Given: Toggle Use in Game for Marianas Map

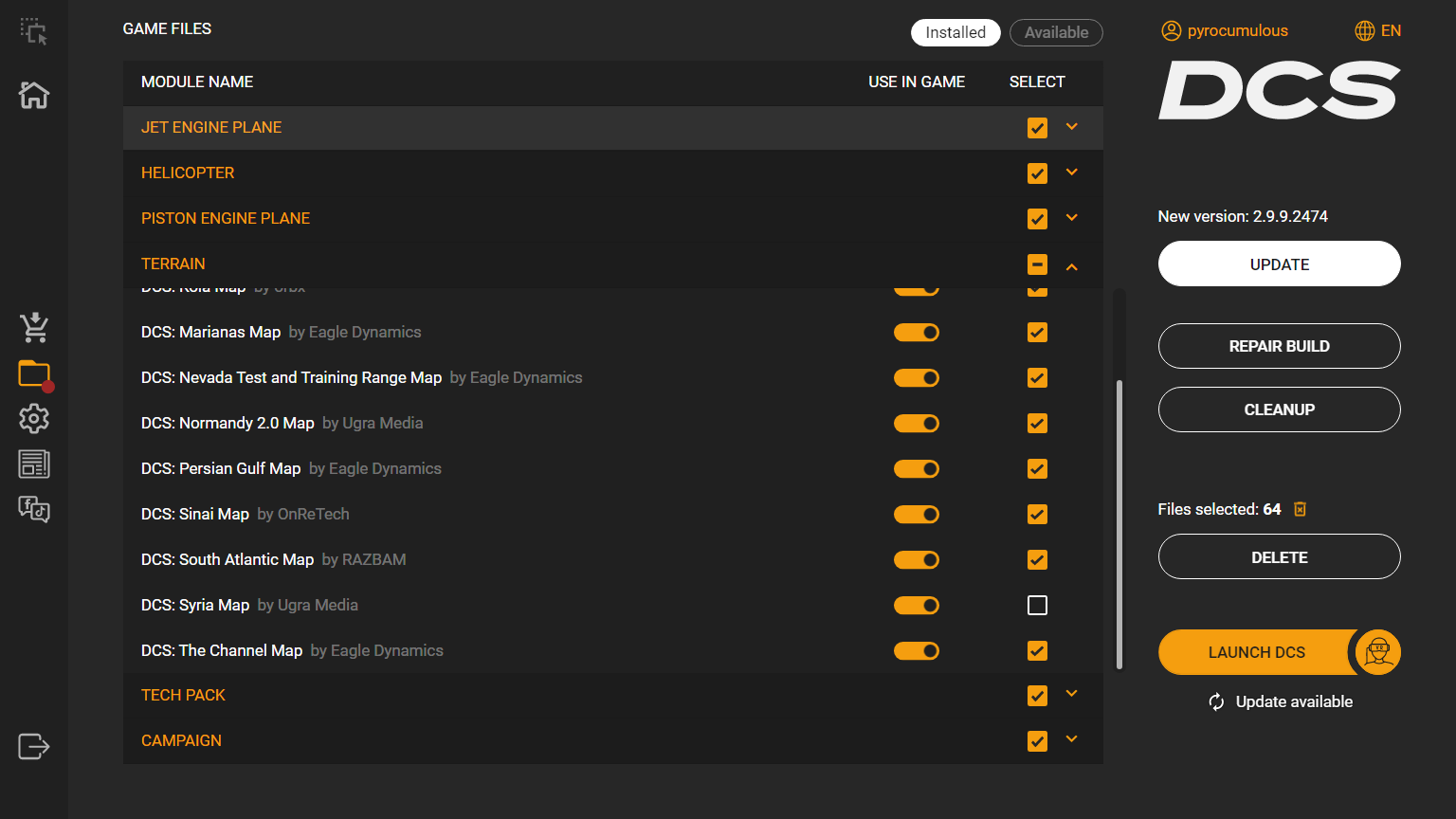Looking at the screenshot, I should (x=917, y=332).
